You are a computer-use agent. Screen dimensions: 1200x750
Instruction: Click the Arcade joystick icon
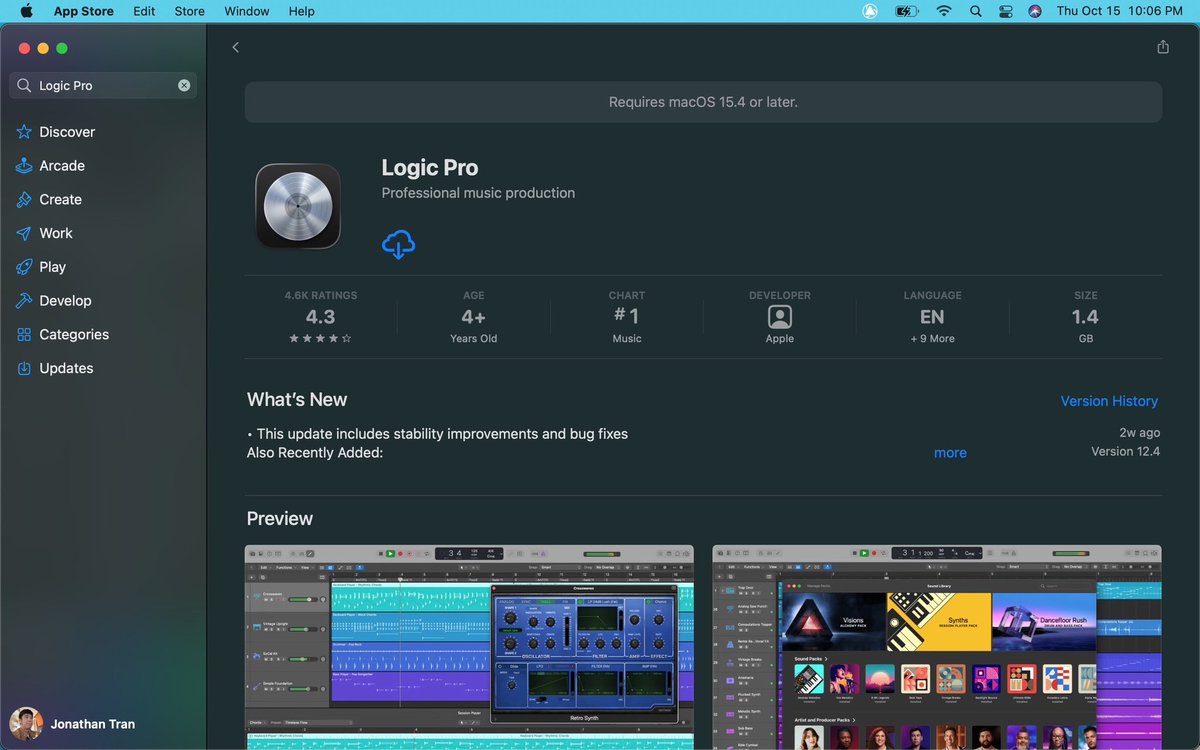pyautogui.click(x=24, y=166)
